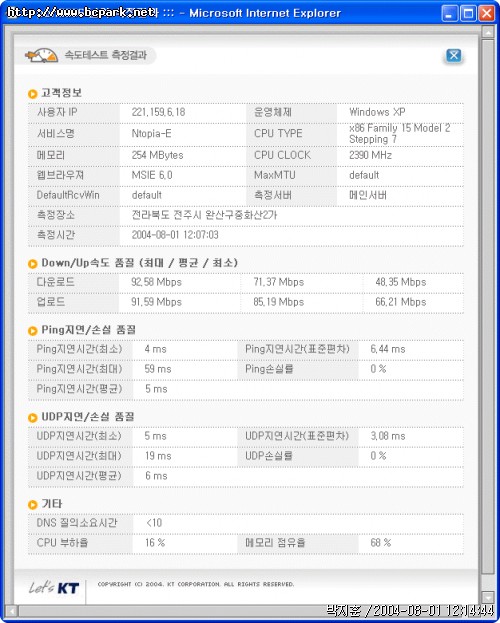Click the CPU load value 16 %
Viewport: 500px width, 623px height.
(x=155, y=543)
